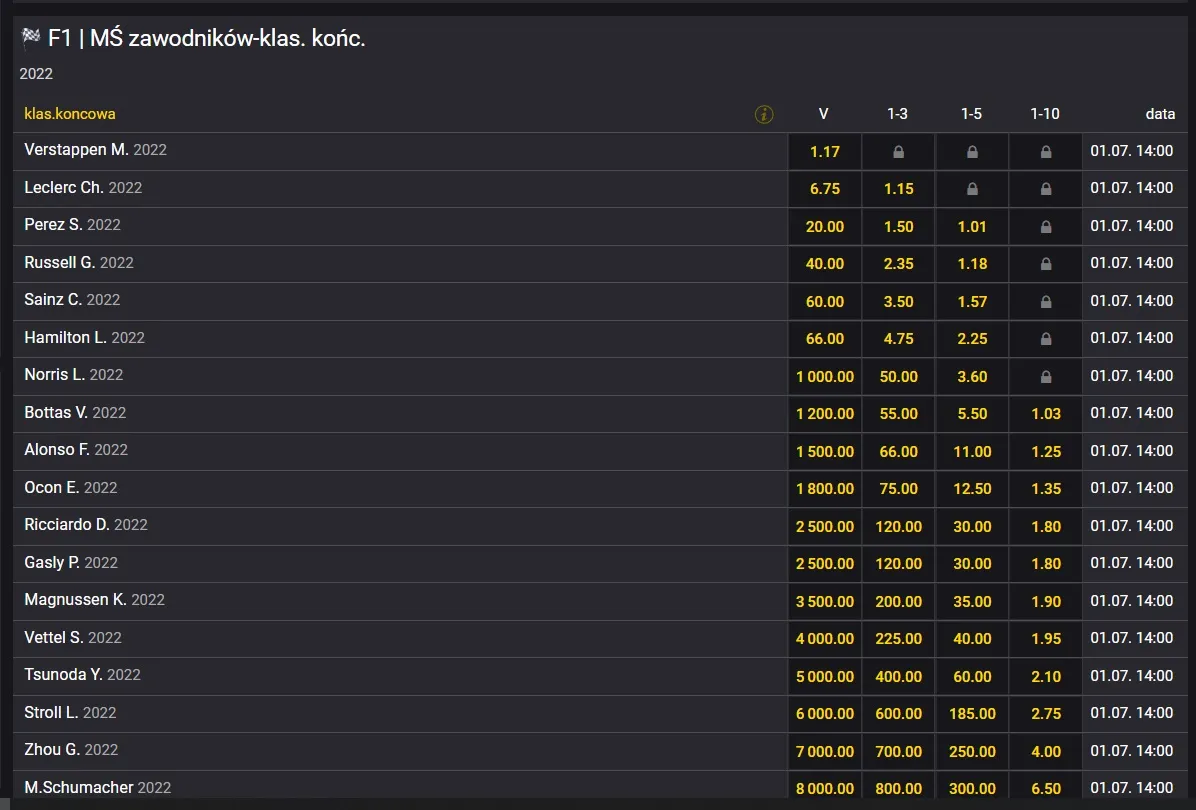Click the Ricciardo D. 2022 name
Screen dimensions: 1196x810
click(x=85, y=525)
